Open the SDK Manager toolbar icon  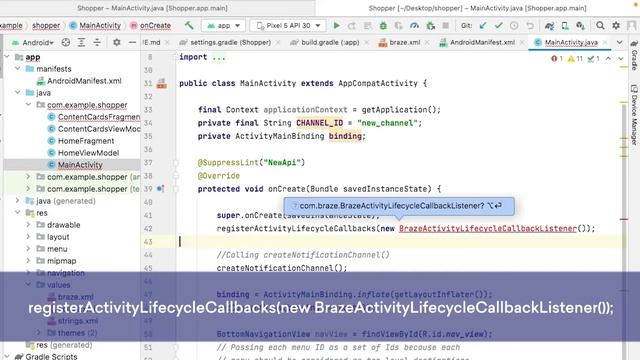[580, 26]
